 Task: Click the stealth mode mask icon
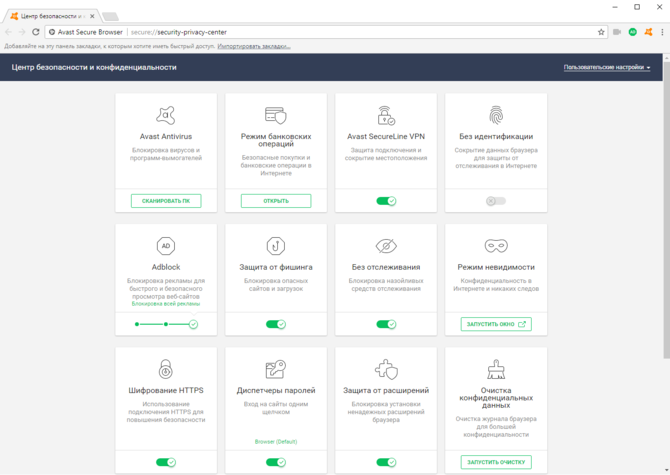point(496,246)
